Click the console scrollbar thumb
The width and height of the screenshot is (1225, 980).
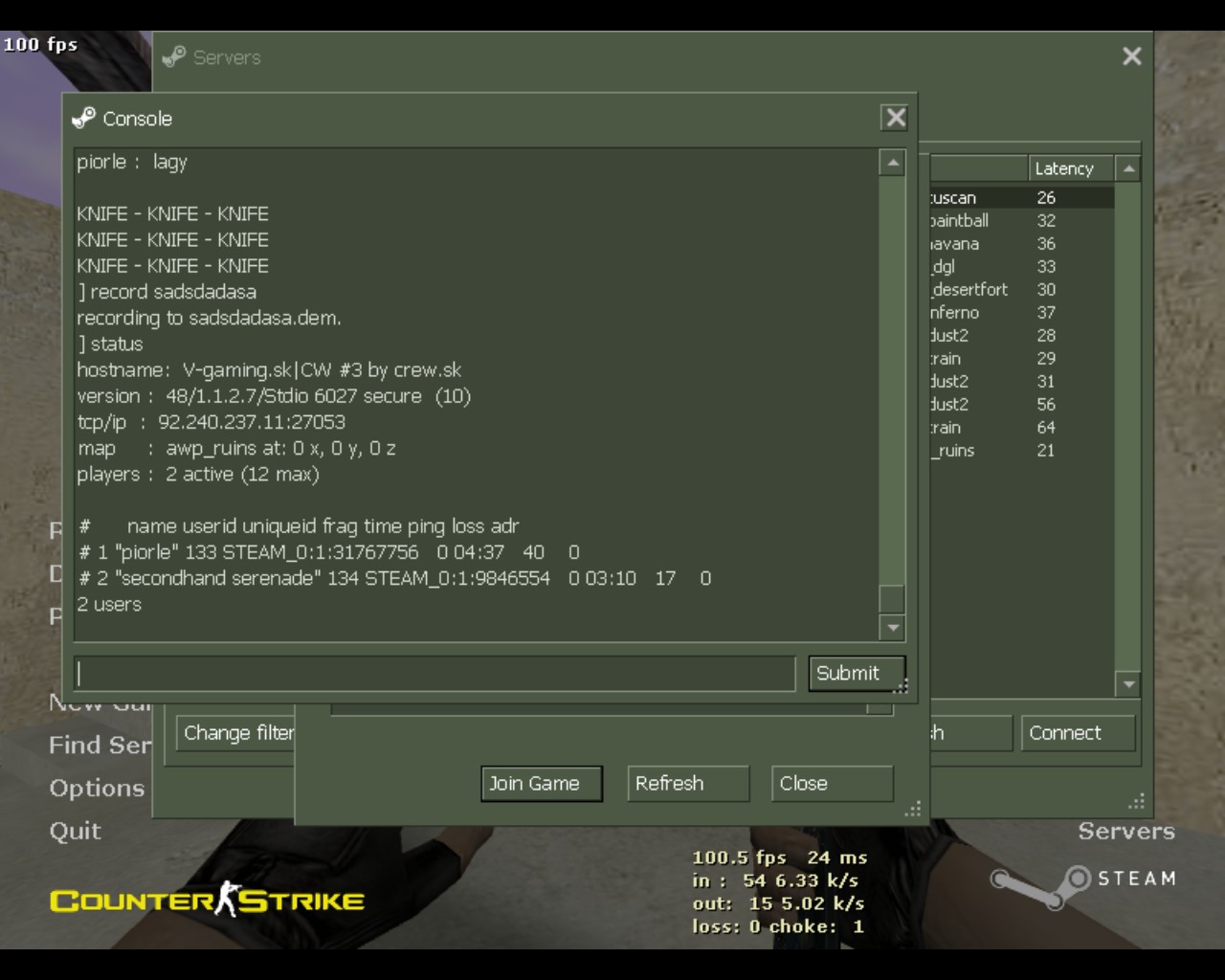(892, 598)
